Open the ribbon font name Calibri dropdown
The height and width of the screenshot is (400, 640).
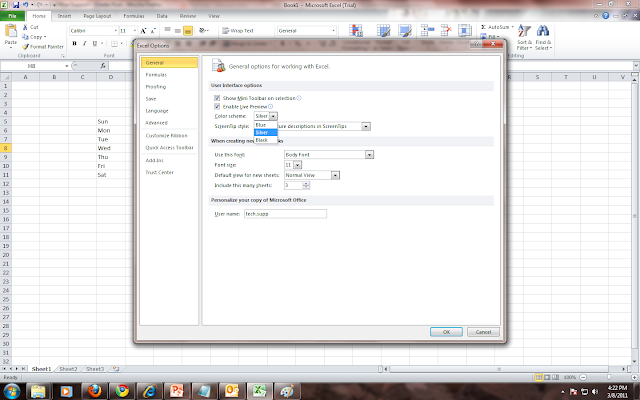(x=116, y=31)
